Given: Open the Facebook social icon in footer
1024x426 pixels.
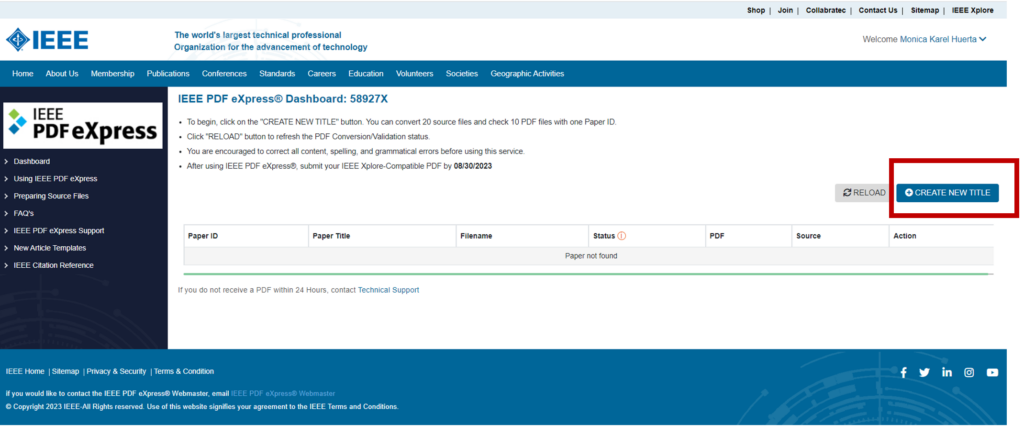Looking at the screenshot, I should (x=904, y=372).
